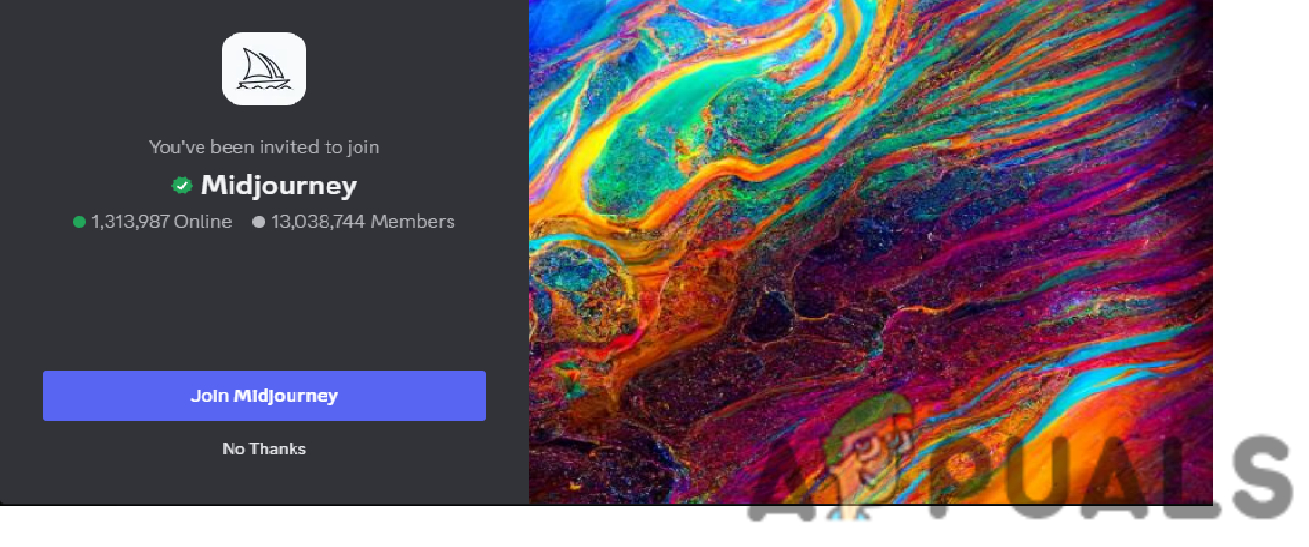Click the green online status dot

[x=79, y=222]
